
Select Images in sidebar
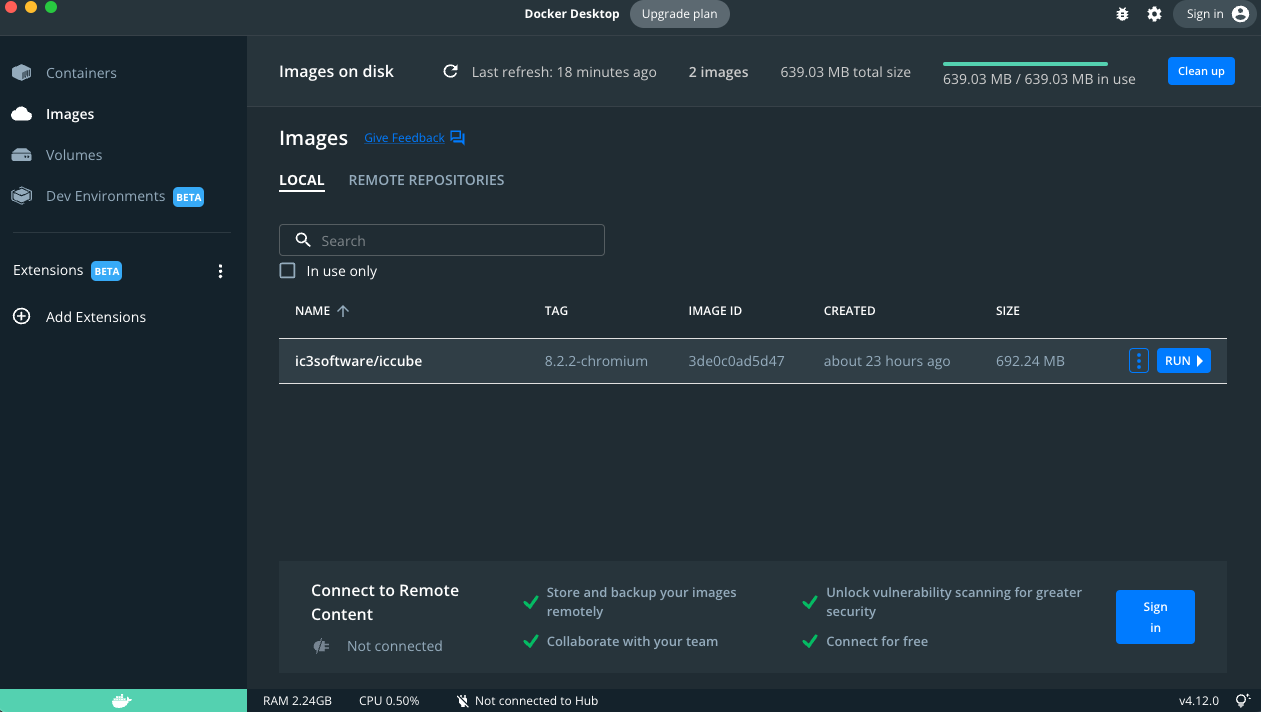[70, 114]
